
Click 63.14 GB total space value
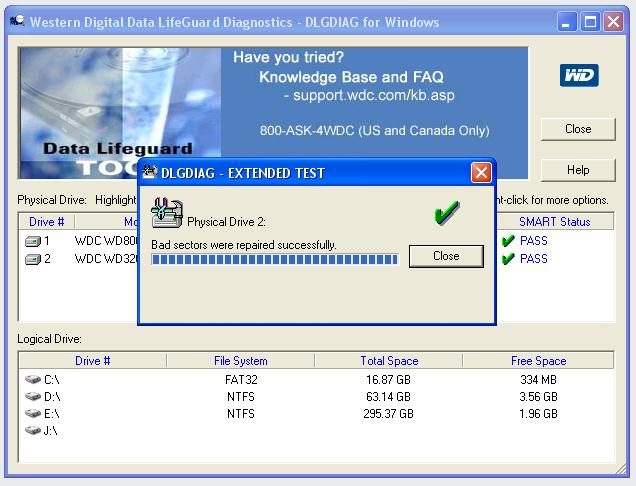click(x=388, y=397)
